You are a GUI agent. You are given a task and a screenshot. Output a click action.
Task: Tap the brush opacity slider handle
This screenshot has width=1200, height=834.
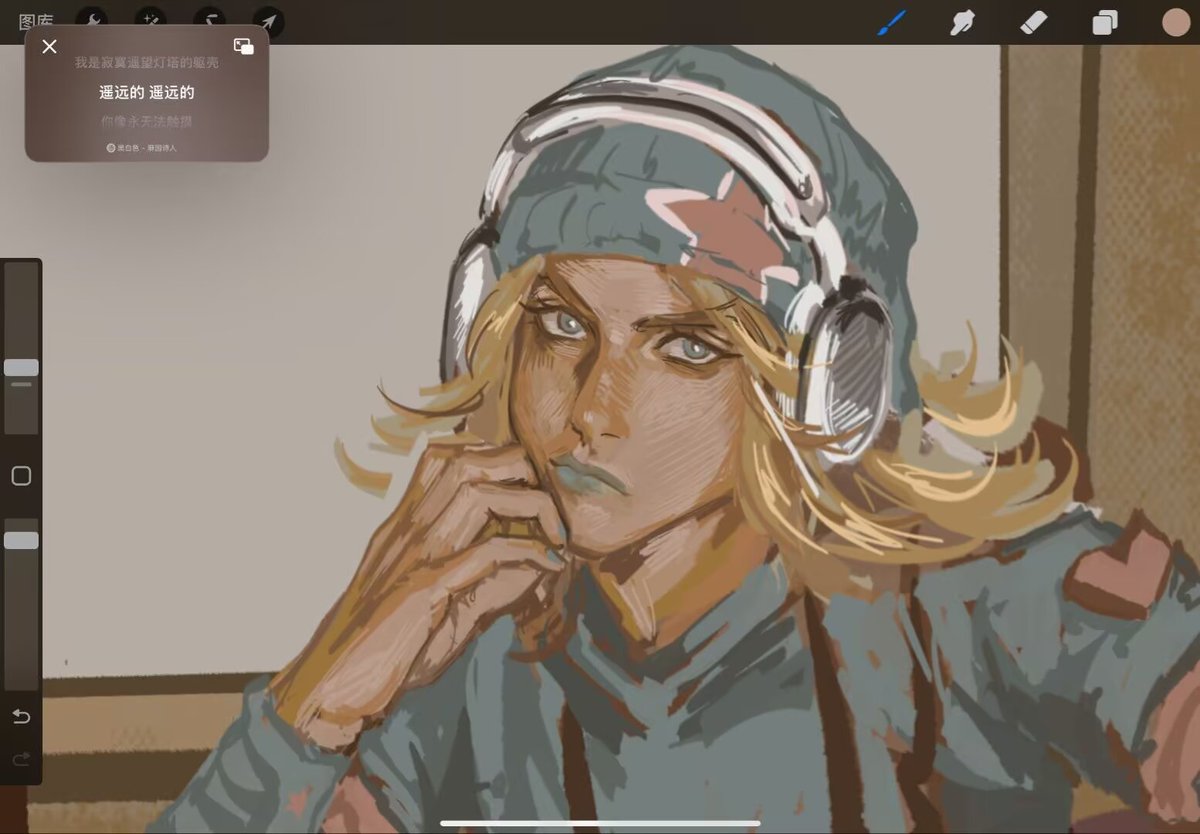(x=21, y=540)
